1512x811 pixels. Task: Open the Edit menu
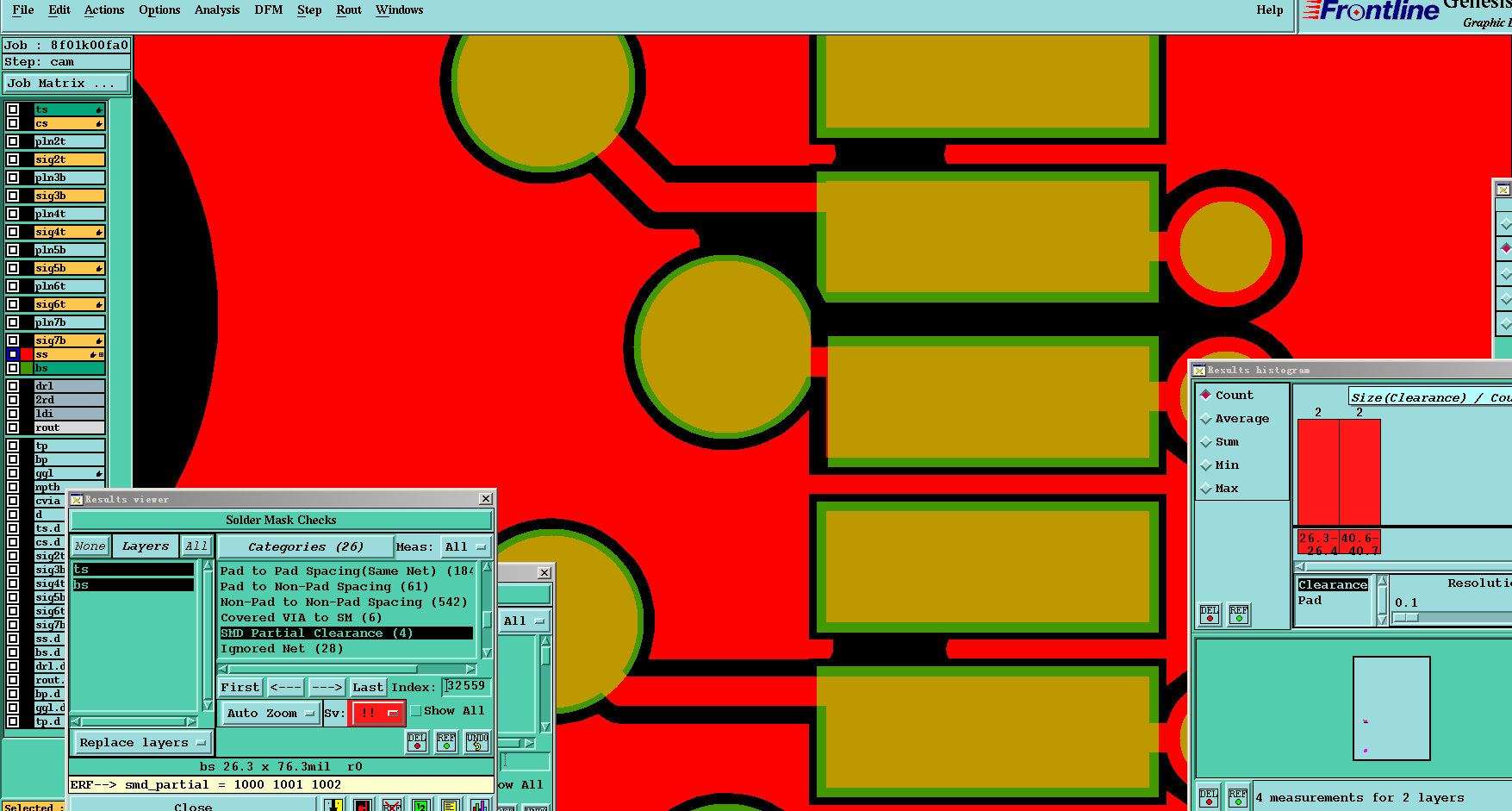tap(59, 10)
